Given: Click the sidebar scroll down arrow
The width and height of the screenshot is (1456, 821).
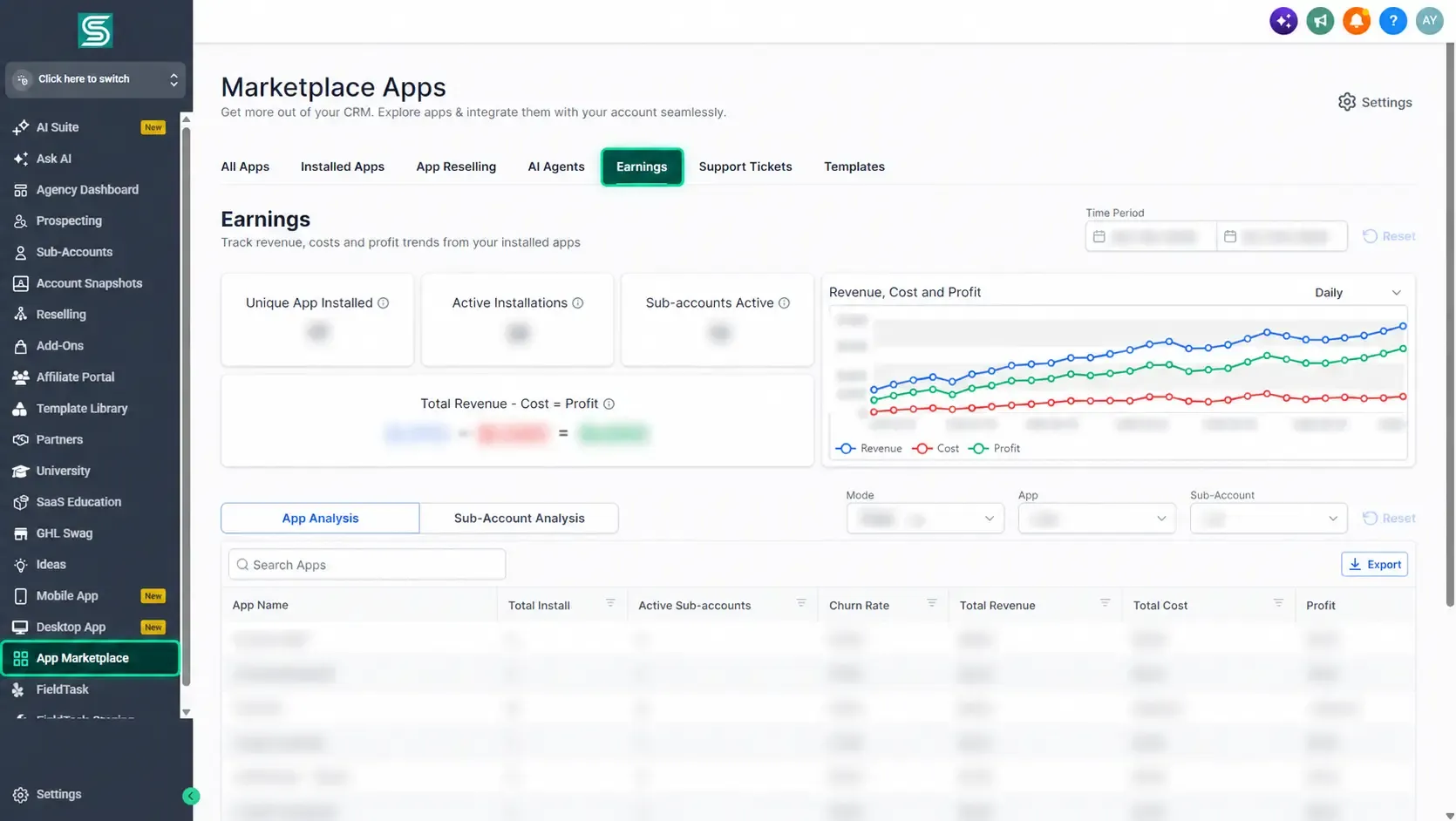Looking at the screenshot, I should (x=186, y=712).
